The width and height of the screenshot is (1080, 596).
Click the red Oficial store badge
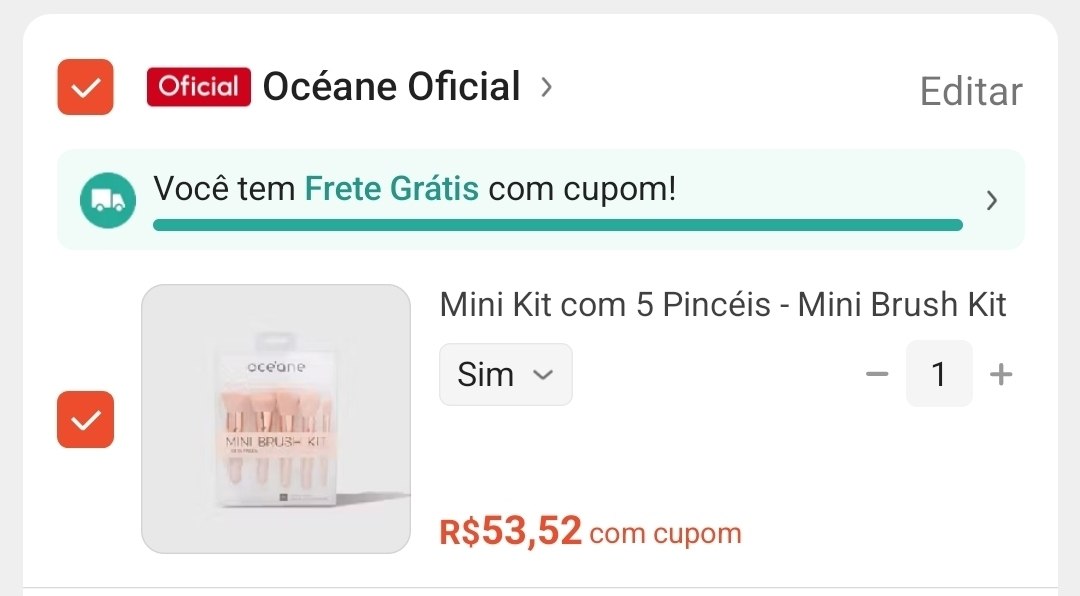pyautogui.click(x=198, y=87)
